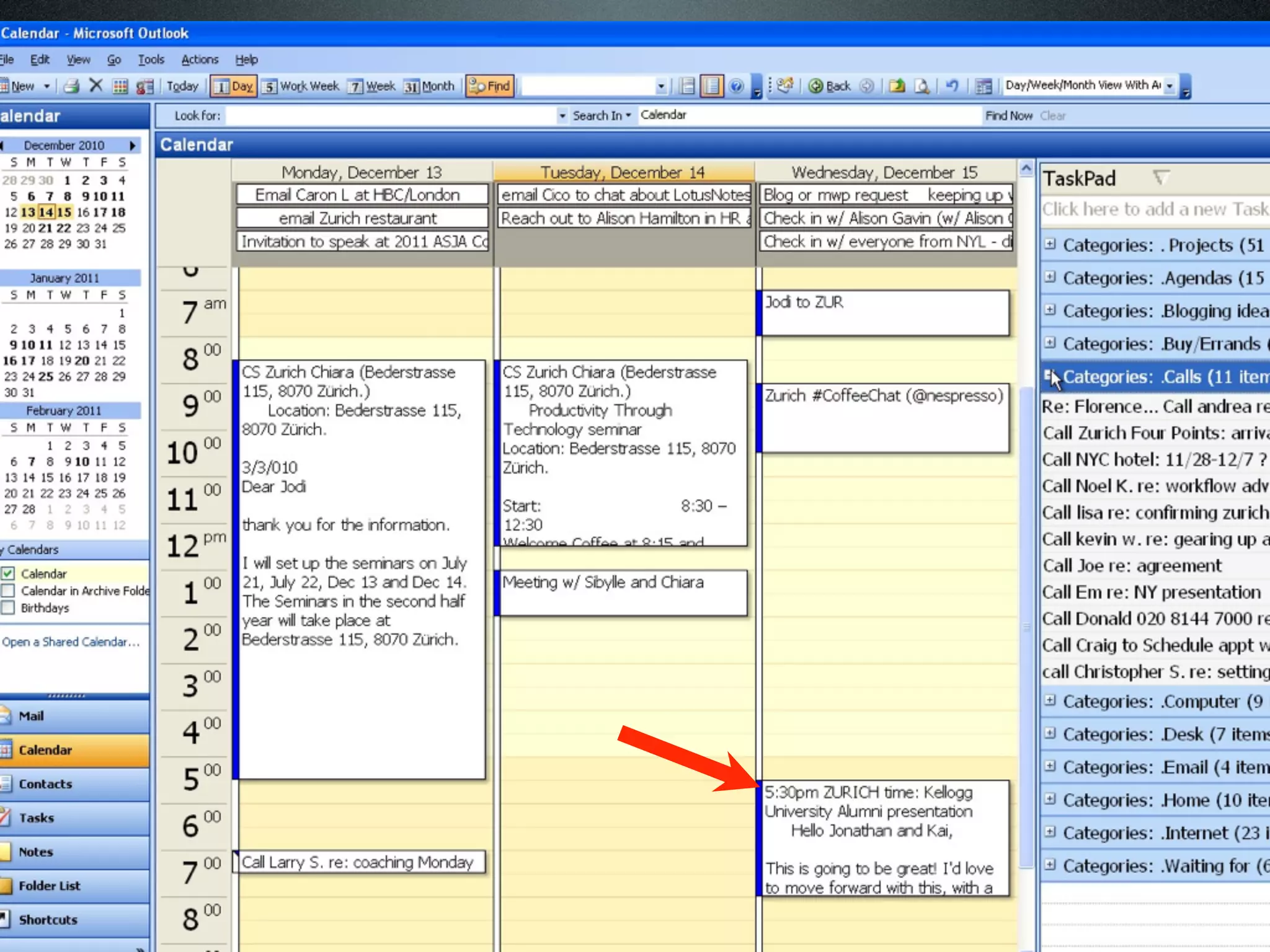Image resolution: width=1270 pixels, height=952 pixels.
Task: Switch to Work Week view
Action: point(301,86)
